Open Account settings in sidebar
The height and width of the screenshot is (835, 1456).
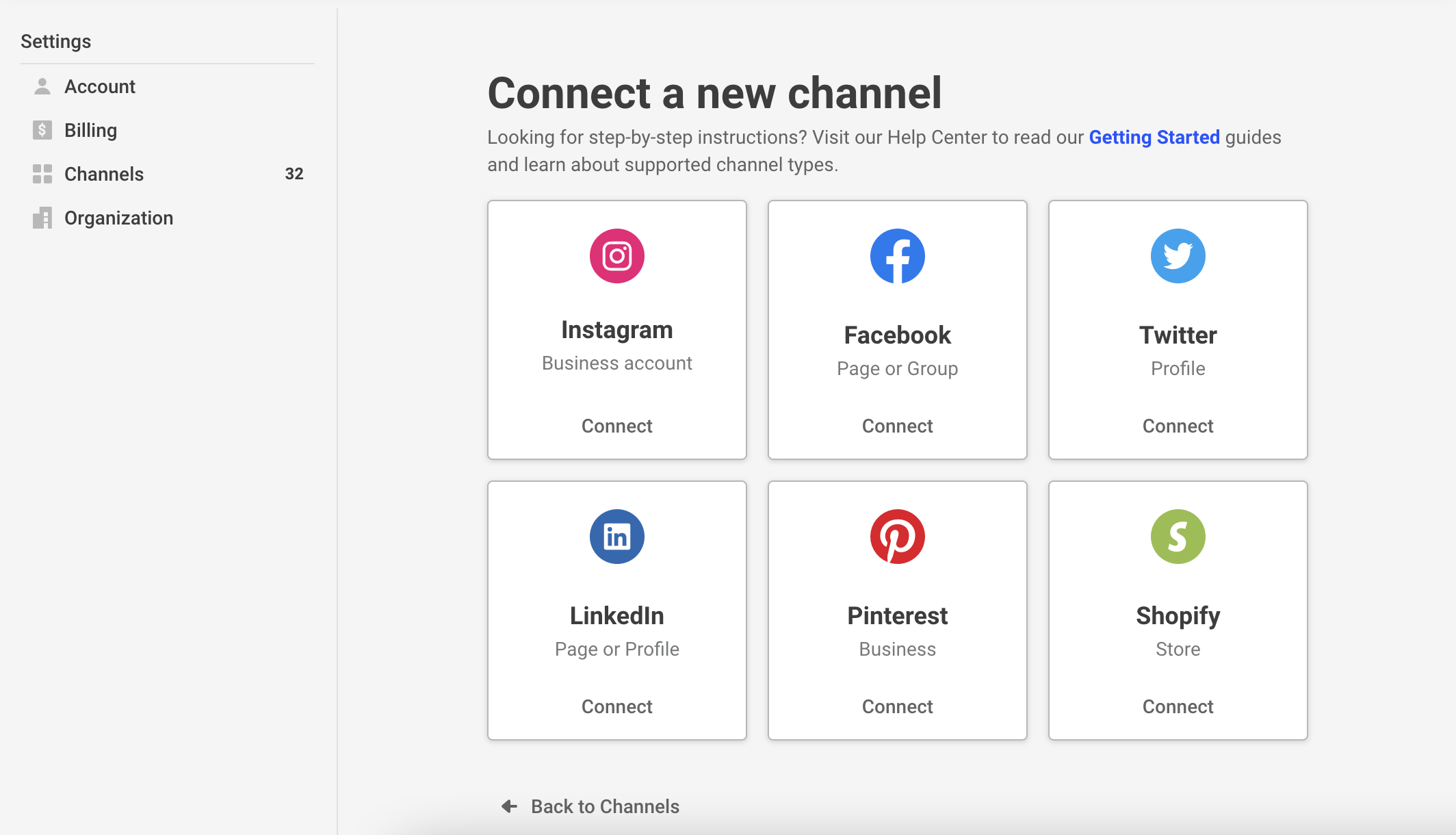pos(100,86)
